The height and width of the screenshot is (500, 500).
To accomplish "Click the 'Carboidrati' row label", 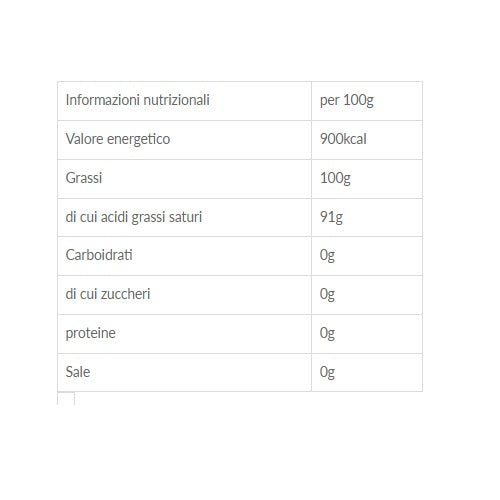I will pos(99,255).
